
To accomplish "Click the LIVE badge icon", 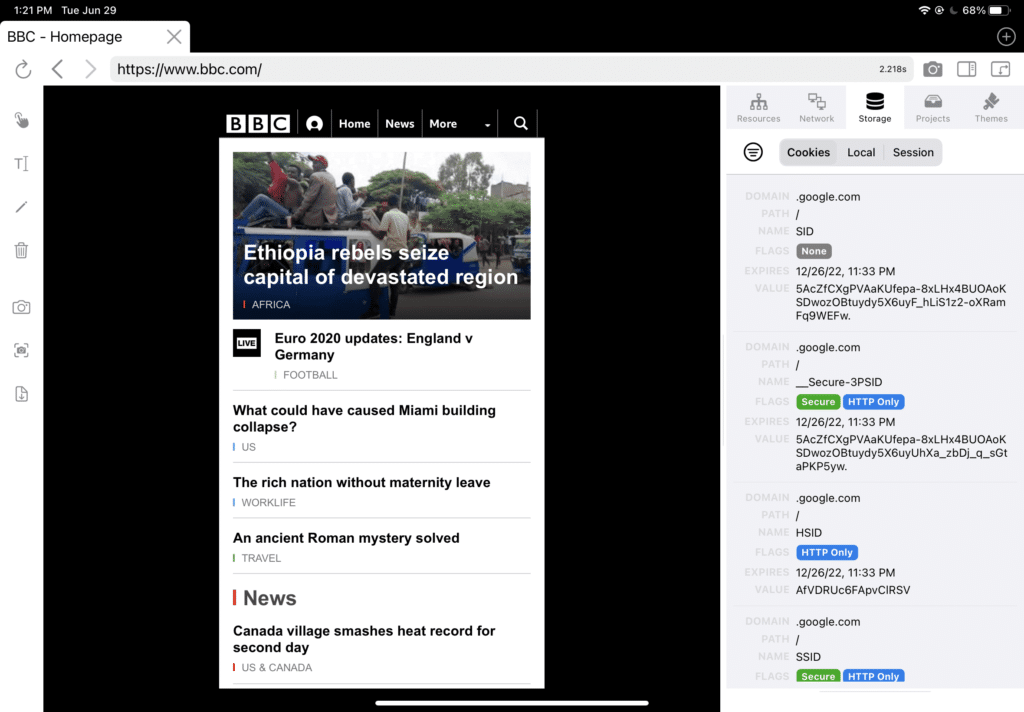I will click(247, 343).
